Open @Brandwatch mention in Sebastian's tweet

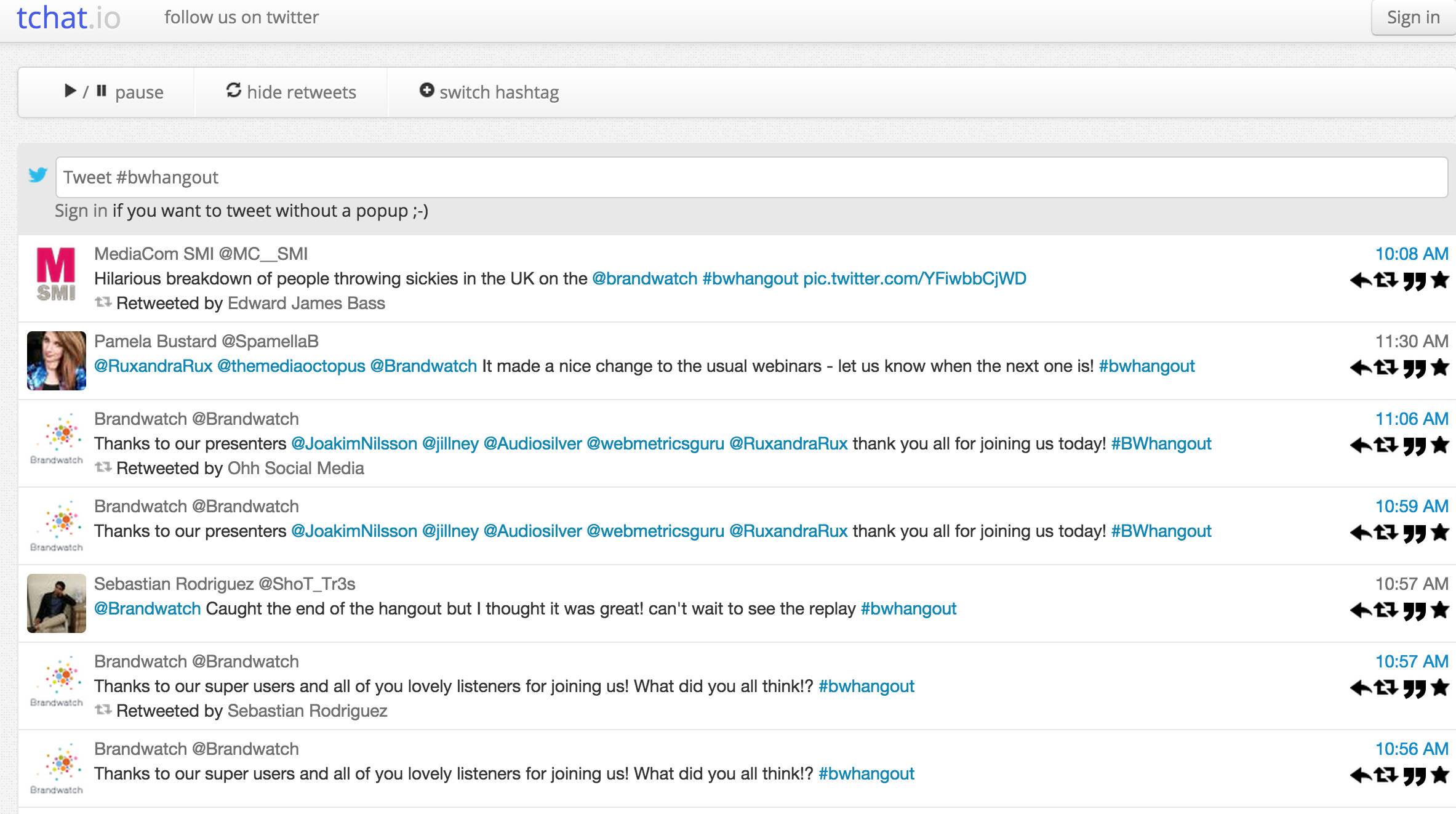[148, 608]
